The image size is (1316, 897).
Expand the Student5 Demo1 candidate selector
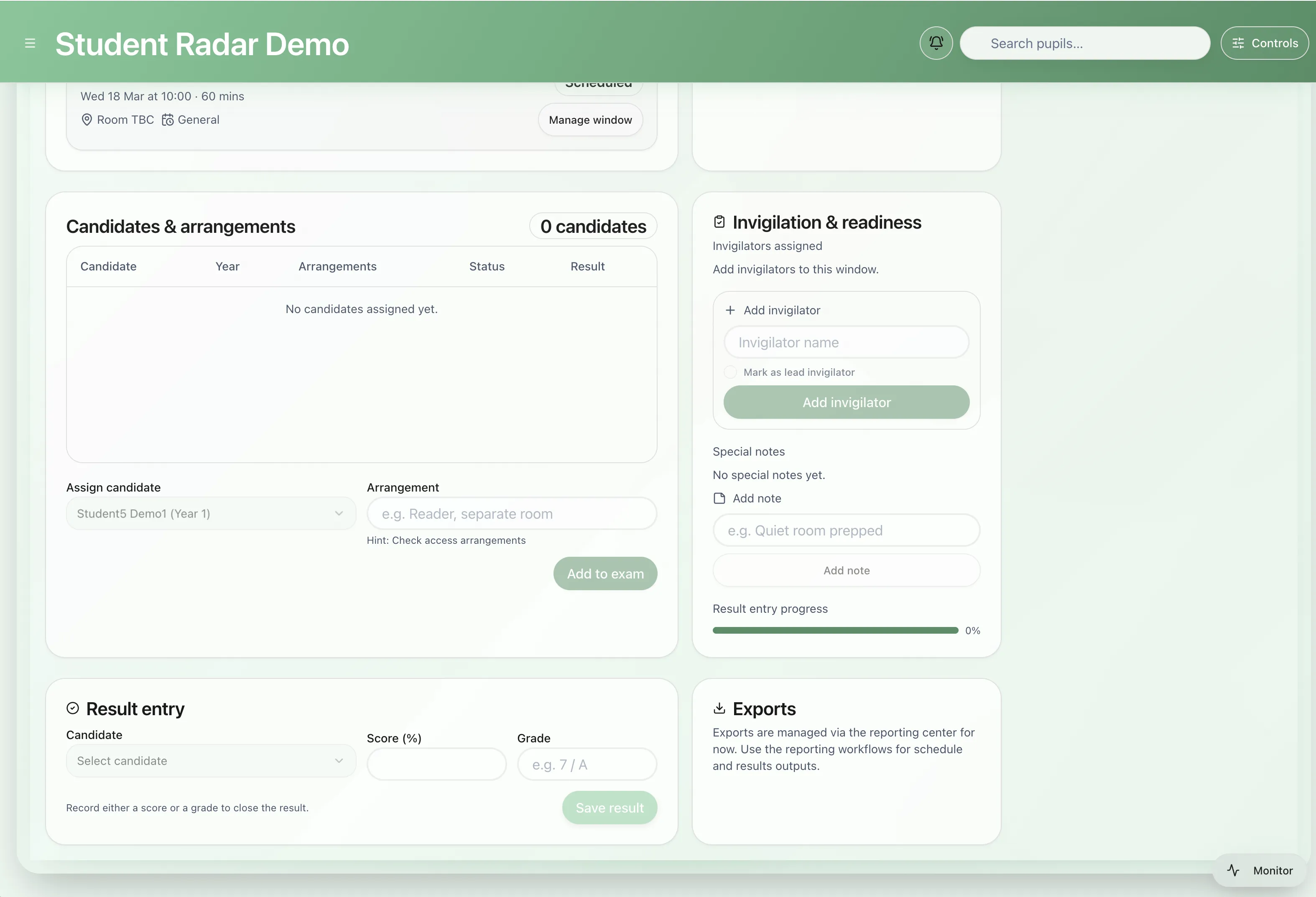click(211, 513)
